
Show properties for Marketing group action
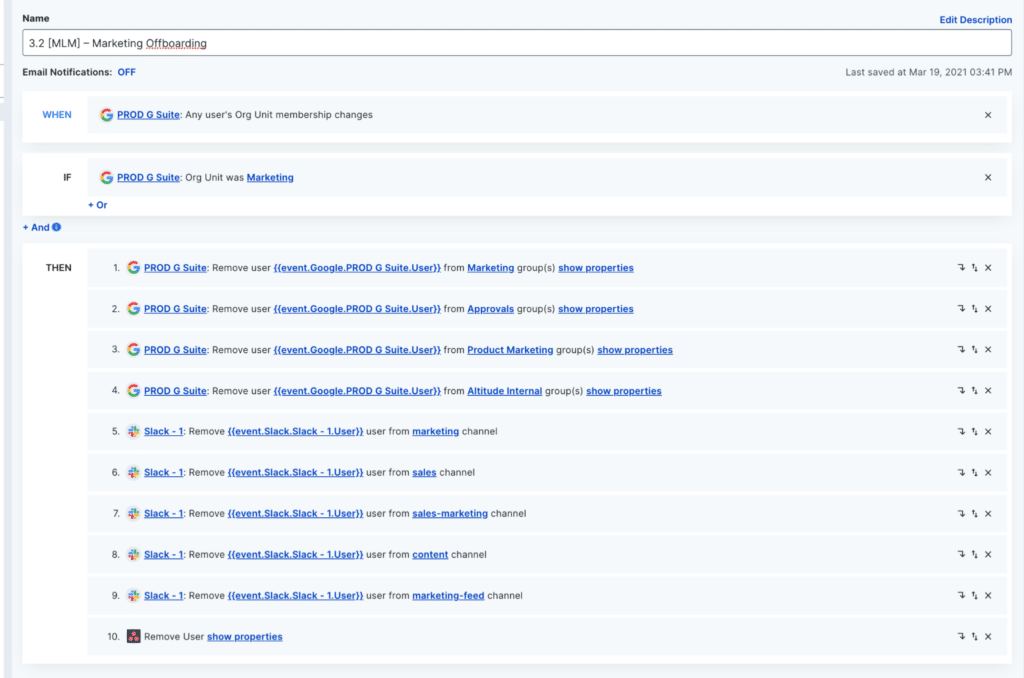pos(596,268)
